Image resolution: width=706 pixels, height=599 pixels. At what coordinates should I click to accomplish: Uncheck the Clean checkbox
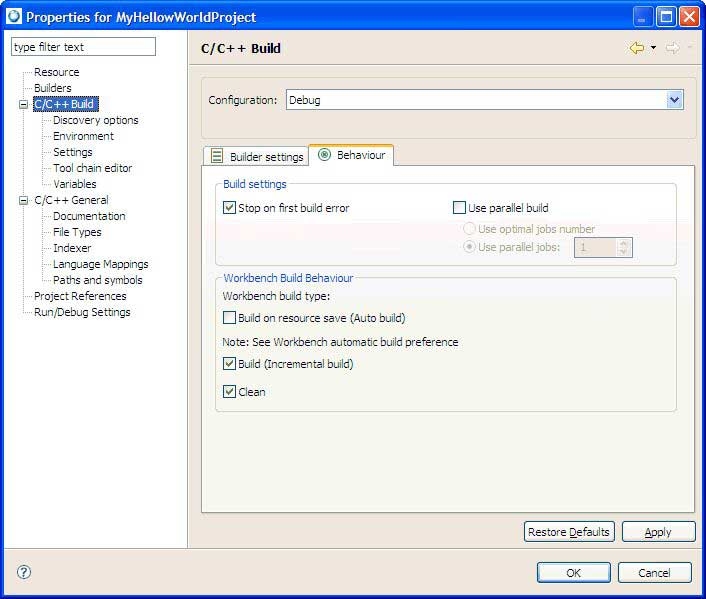(229, 392)
